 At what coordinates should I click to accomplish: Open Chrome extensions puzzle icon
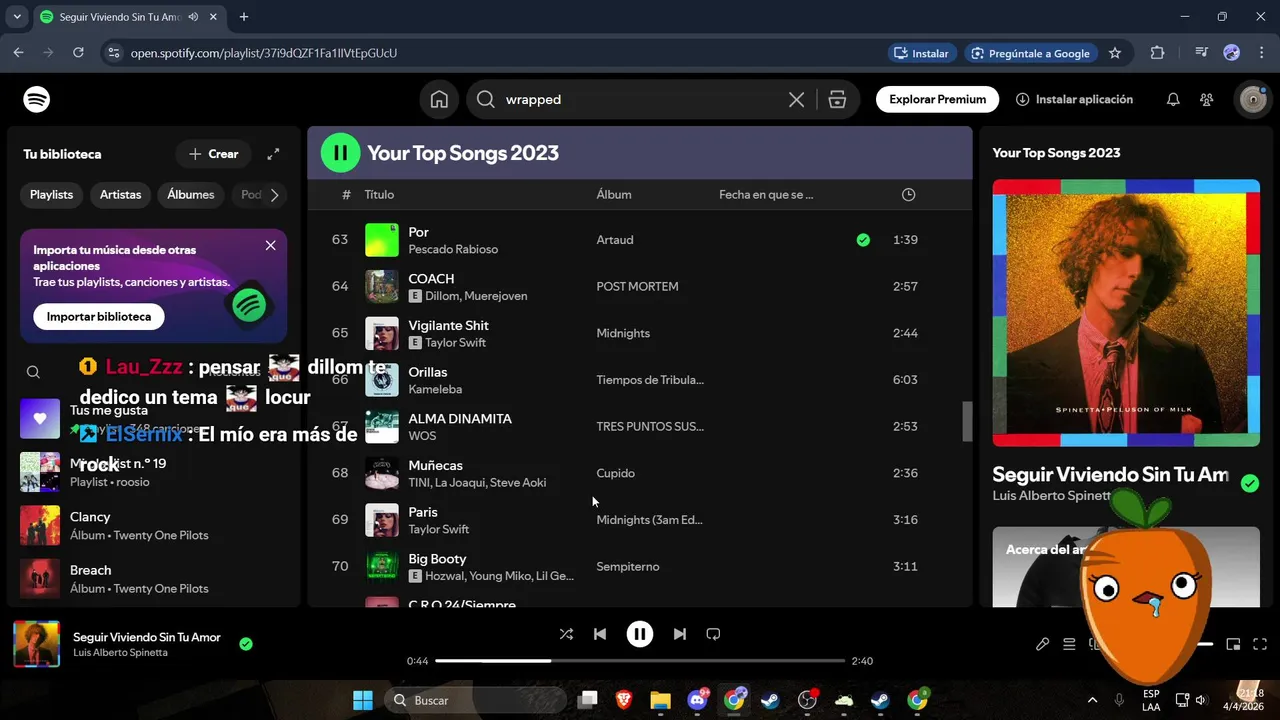(1158, 53)
